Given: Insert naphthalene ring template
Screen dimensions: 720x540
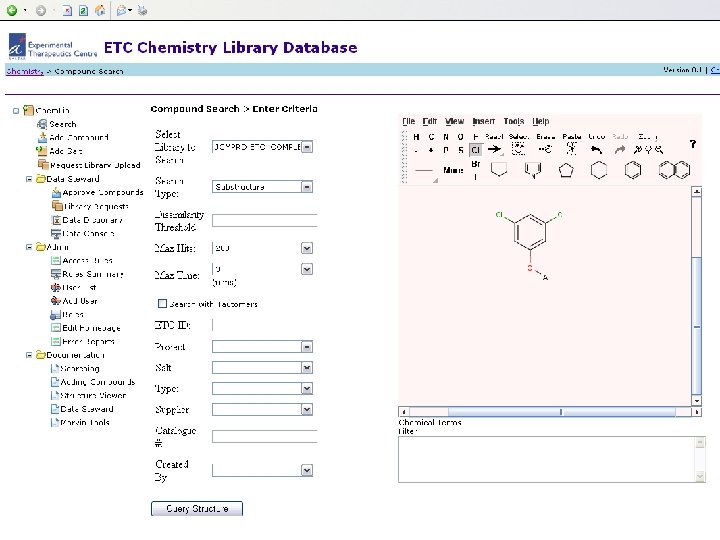Looking at the screenshot, I should click(x=674, y=170).
